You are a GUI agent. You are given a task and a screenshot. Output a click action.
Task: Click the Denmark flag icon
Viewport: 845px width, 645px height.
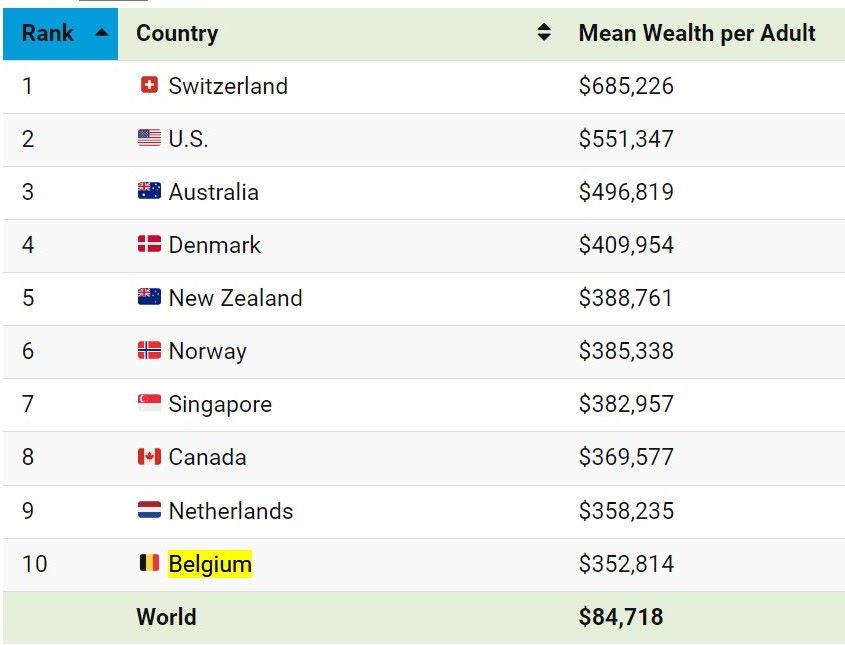click(149, 244)
